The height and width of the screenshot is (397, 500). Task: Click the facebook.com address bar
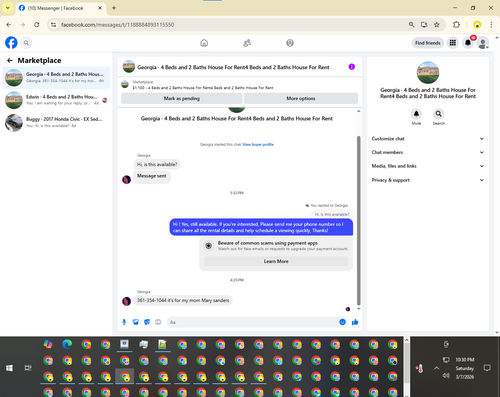[x=230, y=25]
